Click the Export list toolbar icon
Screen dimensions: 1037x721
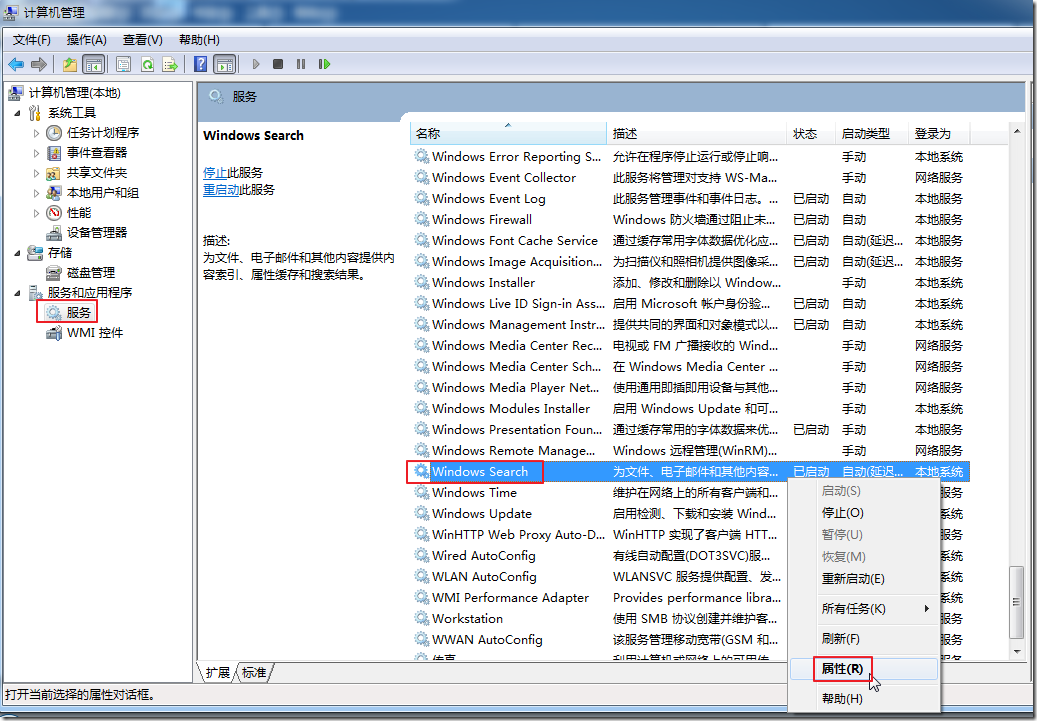(x=170, y=64)
